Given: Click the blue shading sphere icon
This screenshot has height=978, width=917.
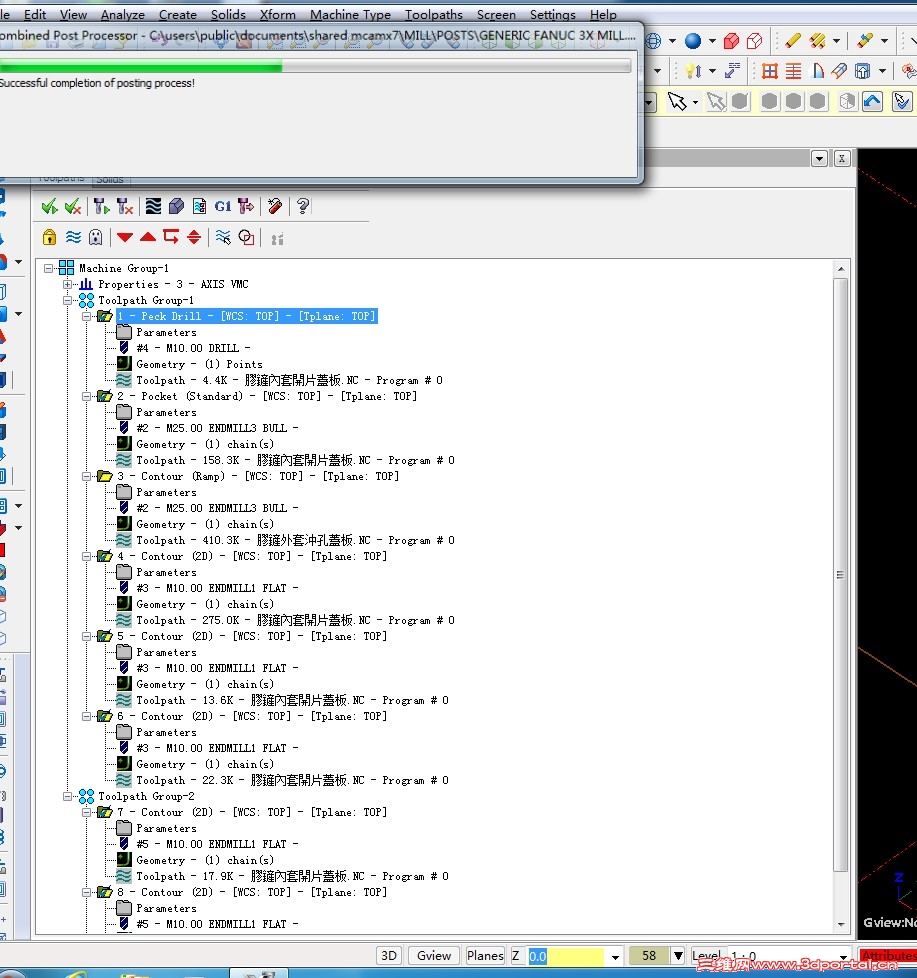Looking at the screenshot, I should [x=693, y=41].
